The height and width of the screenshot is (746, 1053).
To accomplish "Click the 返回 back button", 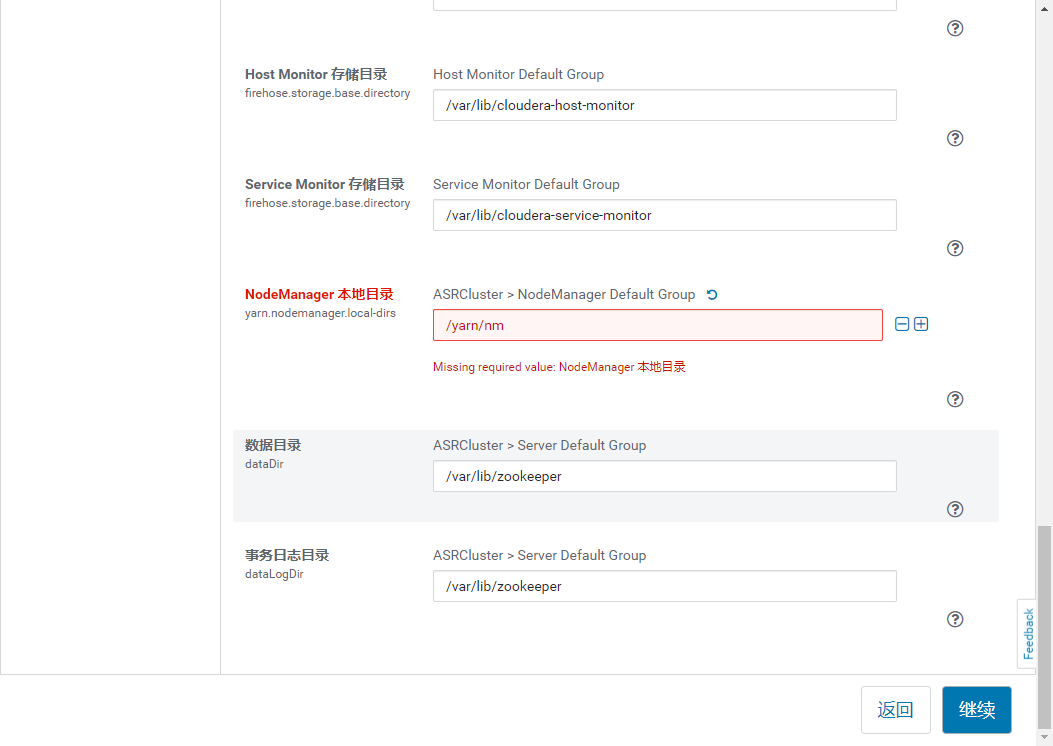I will click(895, 710).
